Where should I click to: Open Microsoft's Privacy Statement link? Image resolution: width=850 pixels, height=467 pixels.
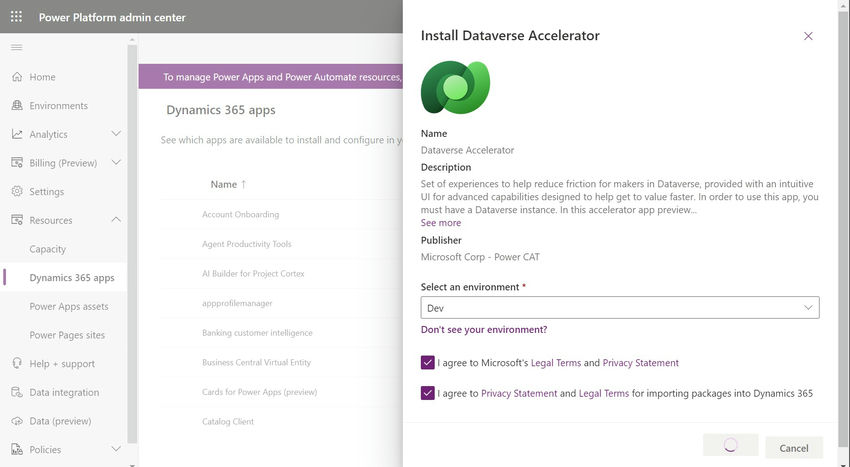click(640, 363)
